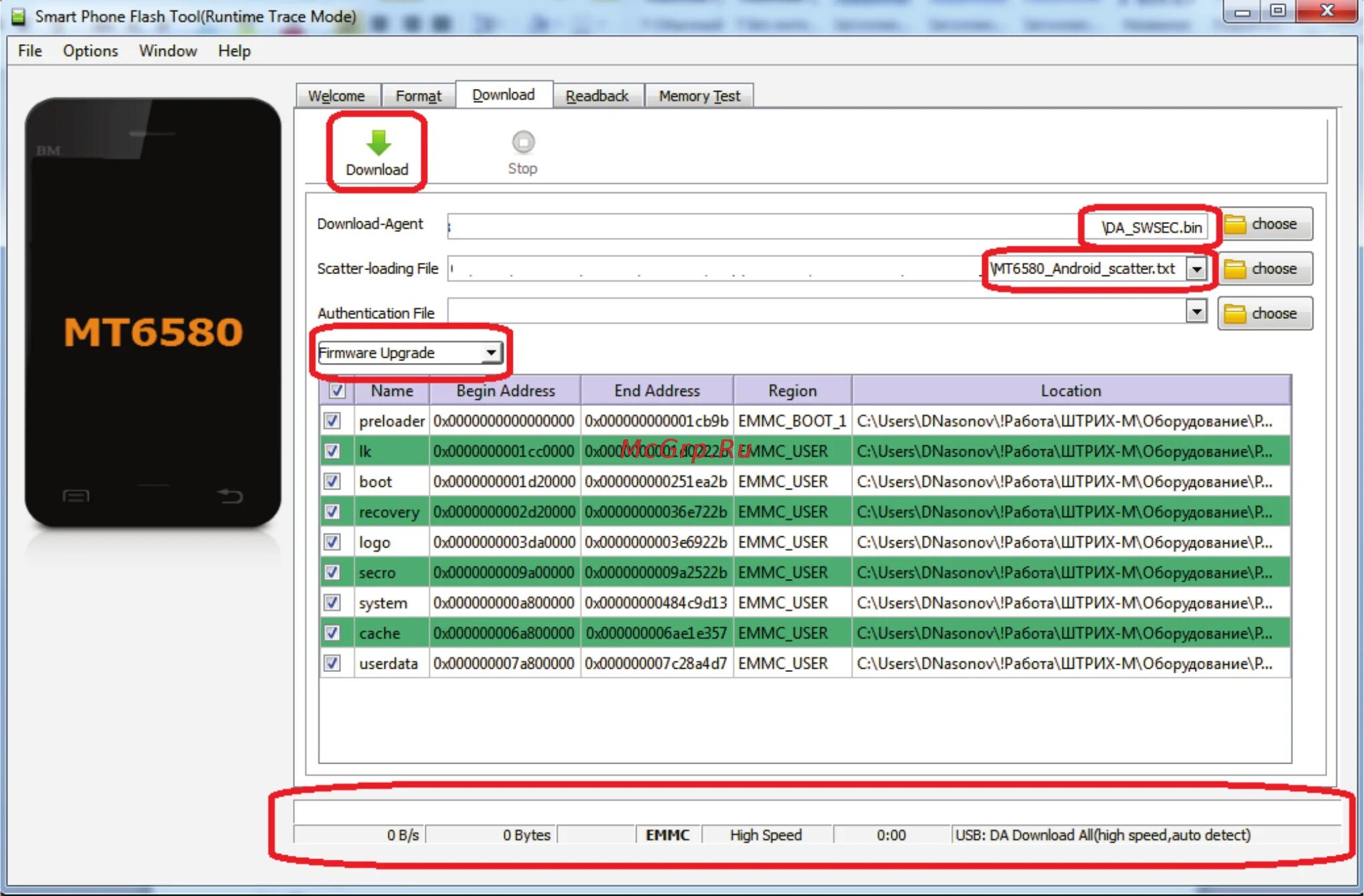
Task: Uncheck the userdata partition checkbox
Action: click(332, 663)
